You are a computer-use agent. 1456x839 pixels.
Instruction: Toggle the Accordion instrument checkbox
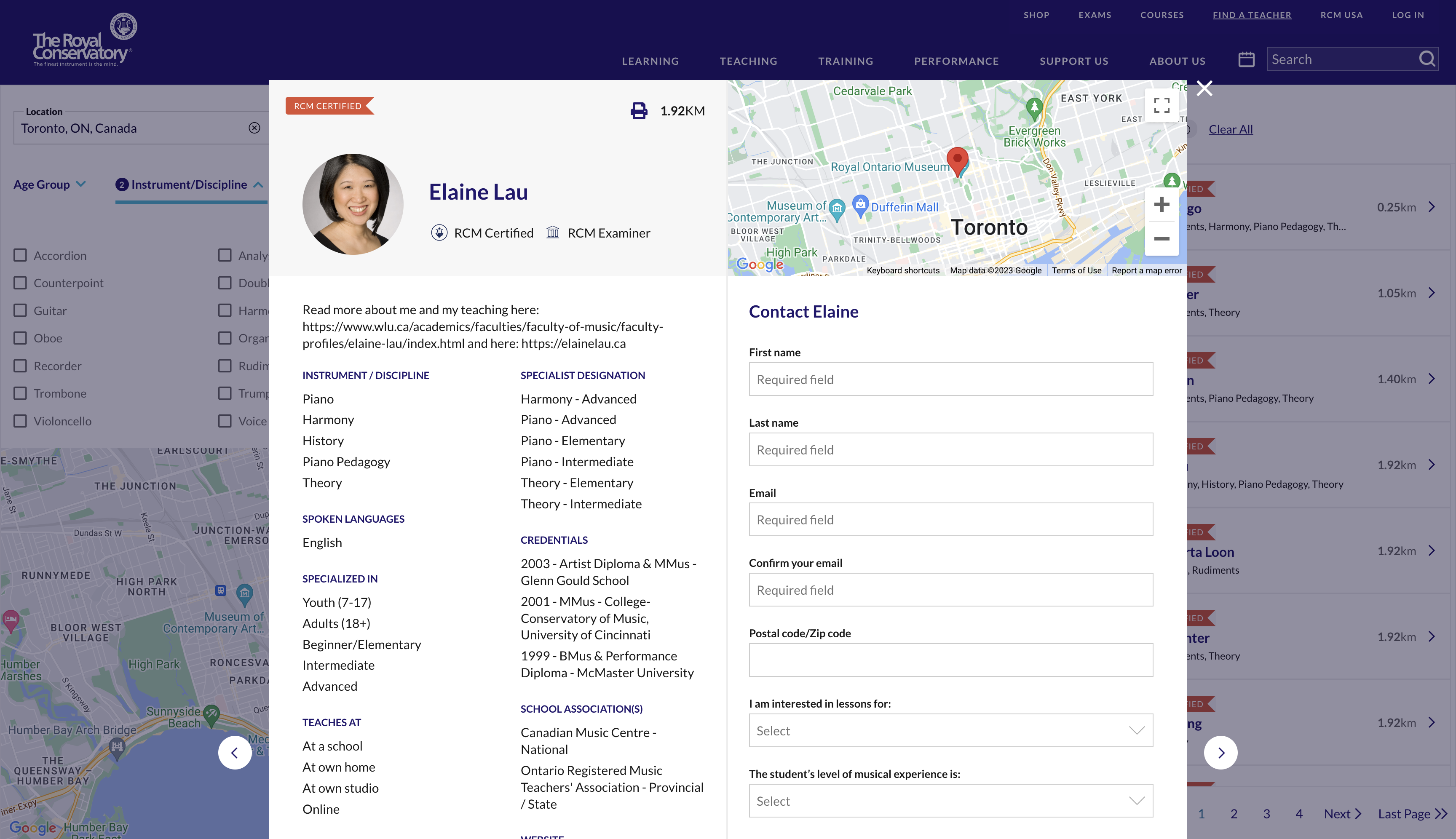tap(20, 255)
